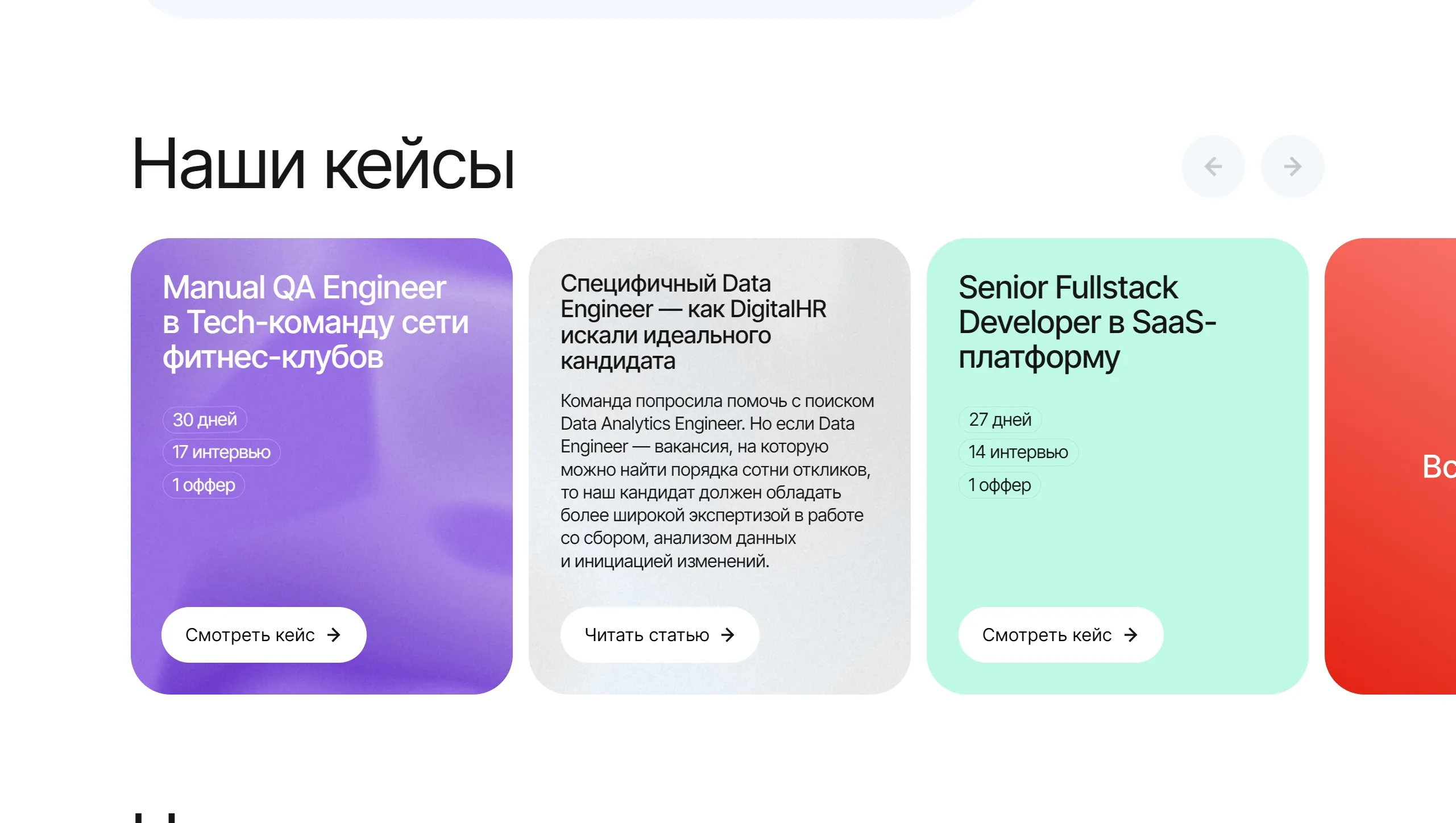Click the "Читать статью" button

[659, 634]
